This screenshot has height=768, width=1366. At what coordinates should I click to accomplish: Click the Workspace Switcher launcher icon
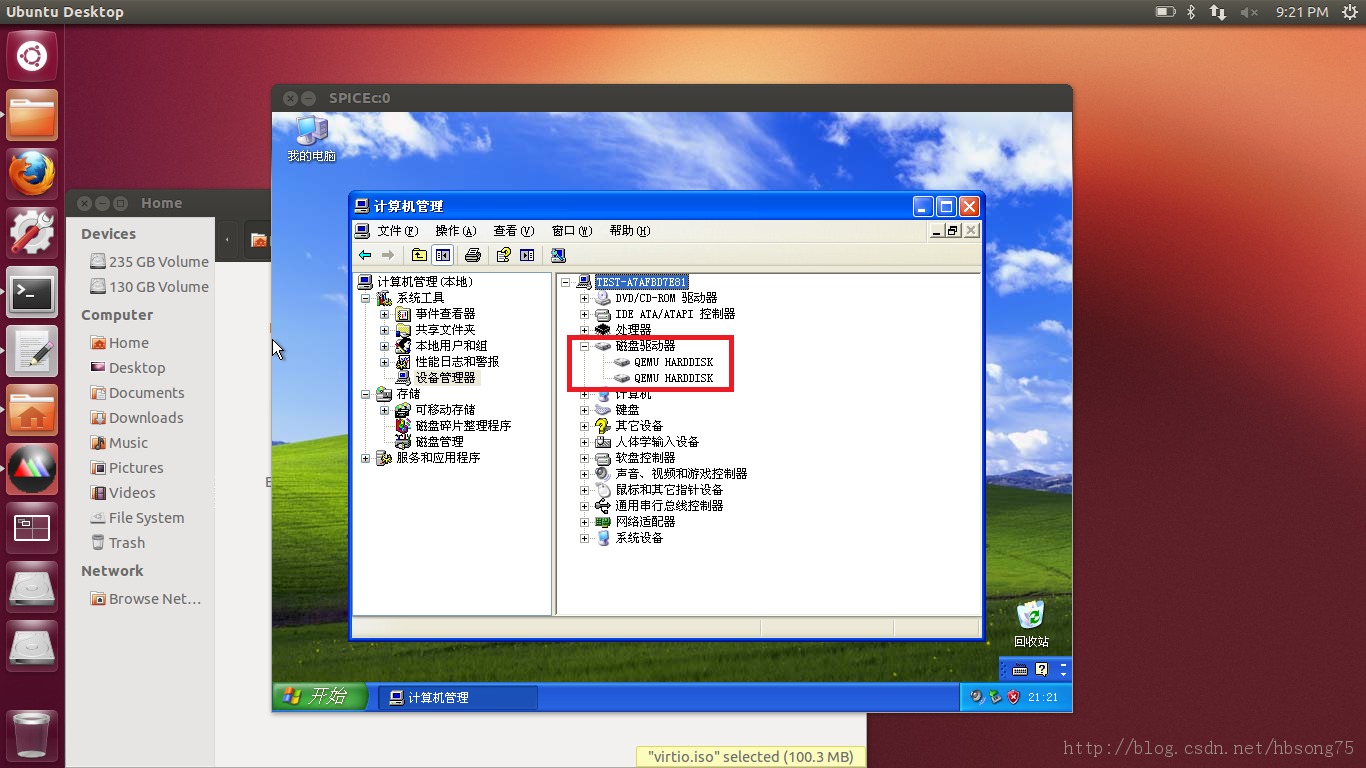tap(32, 528)
